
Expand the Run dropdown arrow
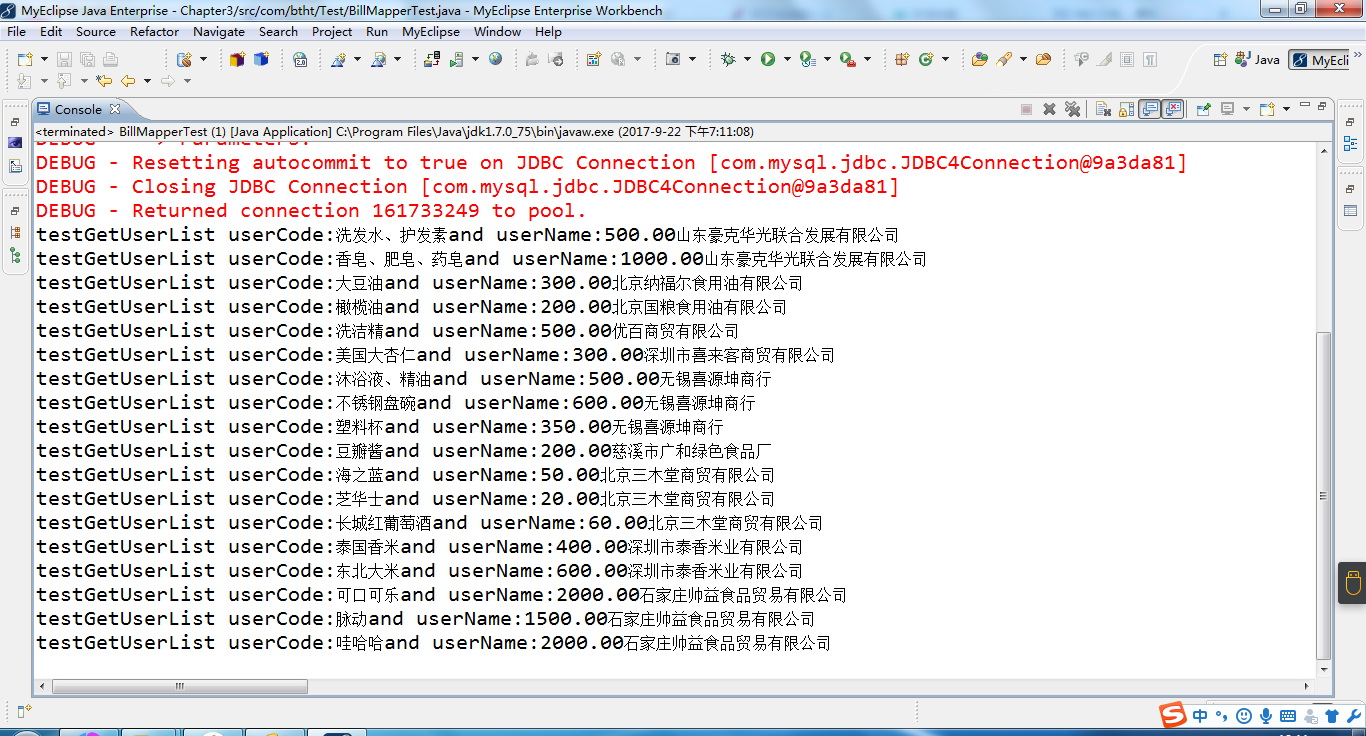click(787, 59)
